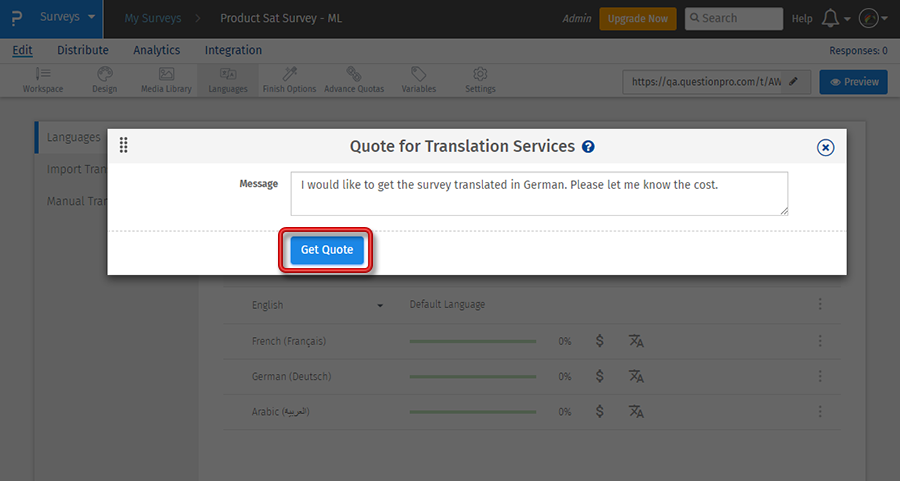
Task: Switch to the Analytics tab
Action: (156, 50)
